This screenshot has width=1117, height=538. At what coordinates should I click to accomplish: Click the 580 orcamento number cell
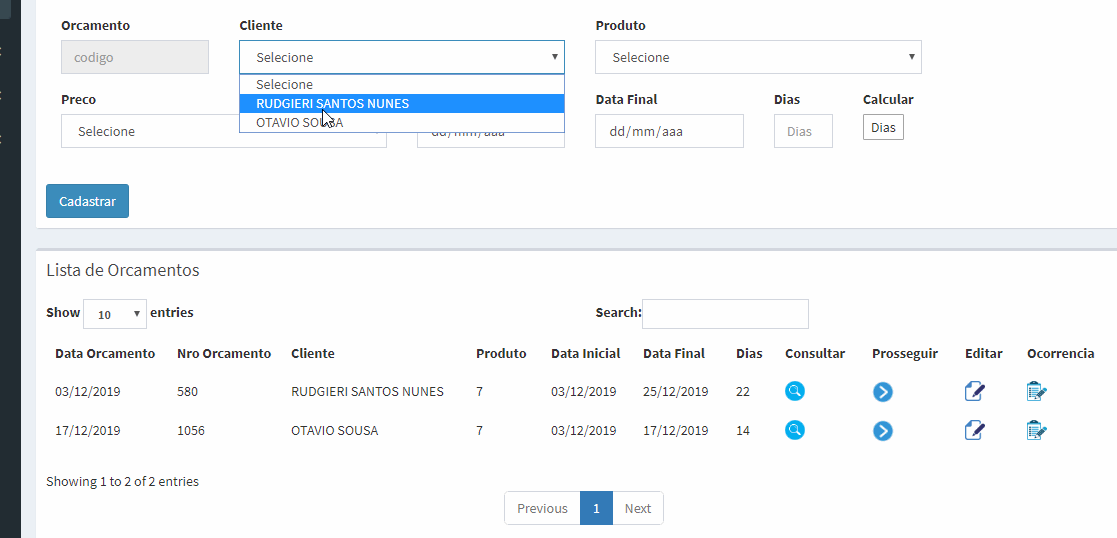pyautogui.click(x=187, y=391)
